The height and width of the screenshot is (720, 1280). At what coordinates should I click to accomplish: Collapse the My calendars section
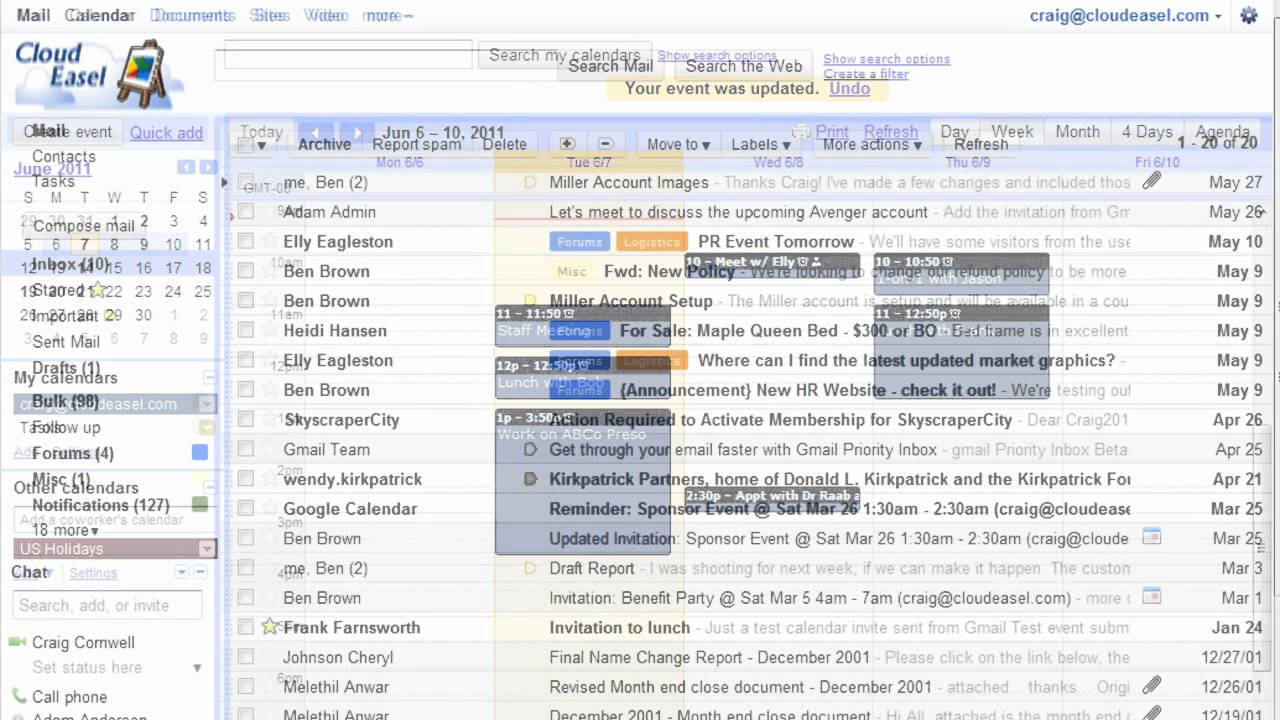tap(209, 377)
